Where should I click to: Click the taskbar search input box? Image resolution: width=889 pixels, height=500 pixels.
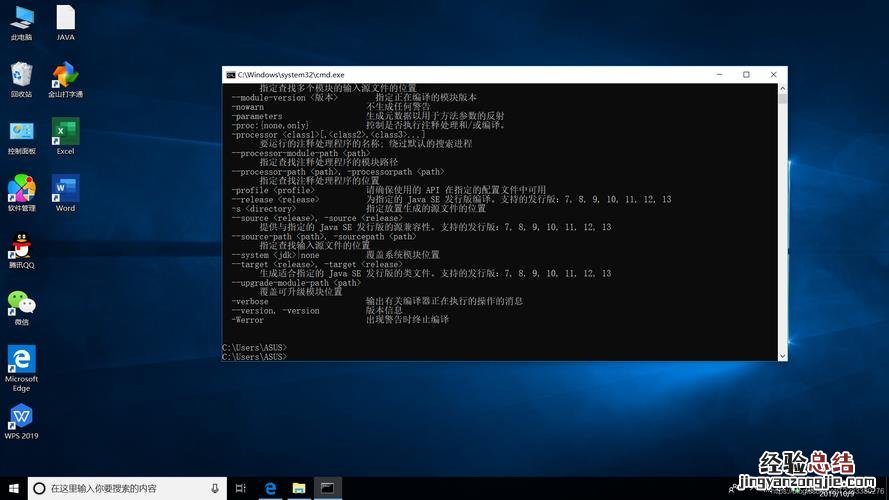tap(120, 488)
